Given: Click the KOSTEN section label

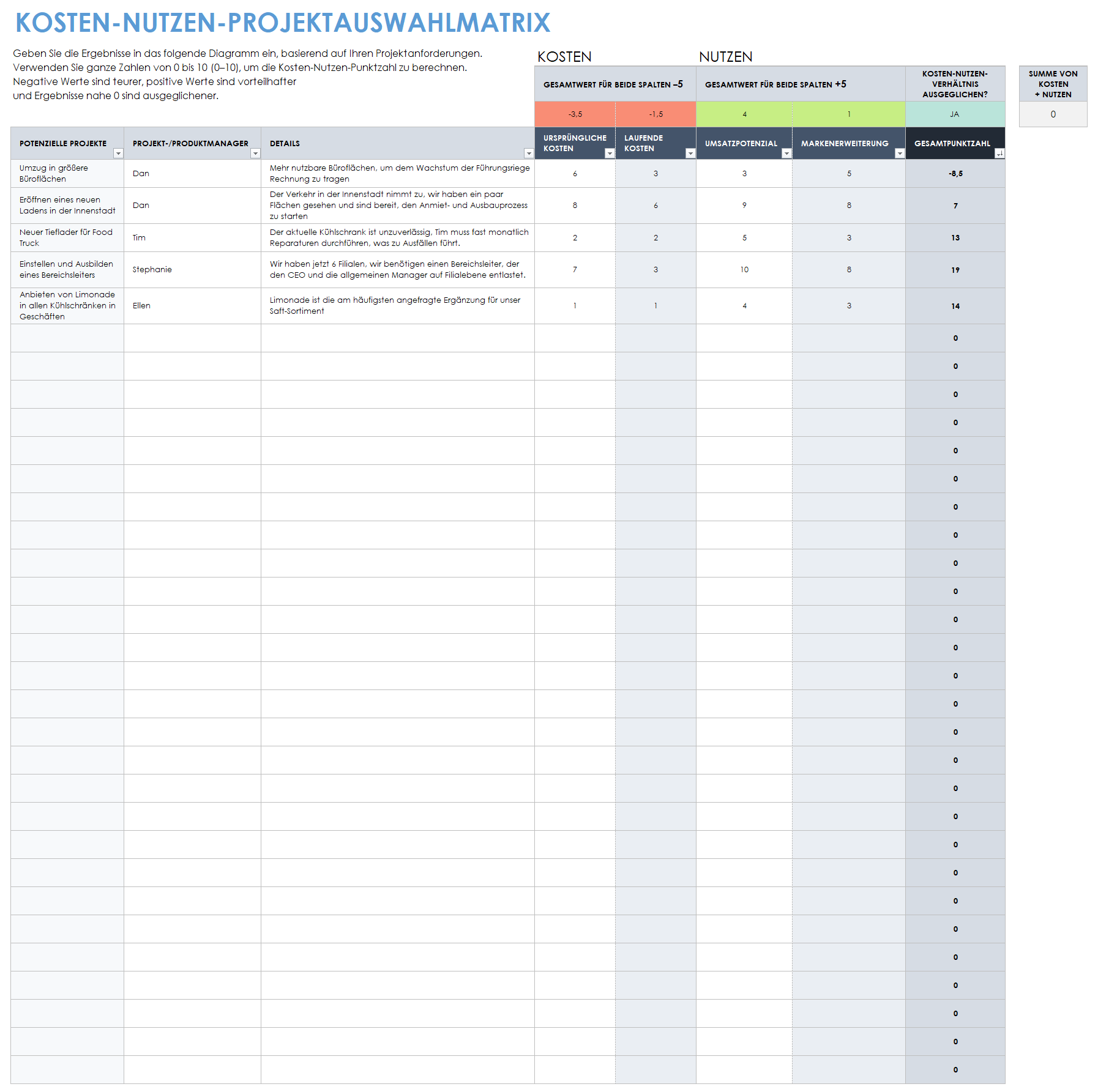Looking at the screenshot, I should [x=564, y=57].
